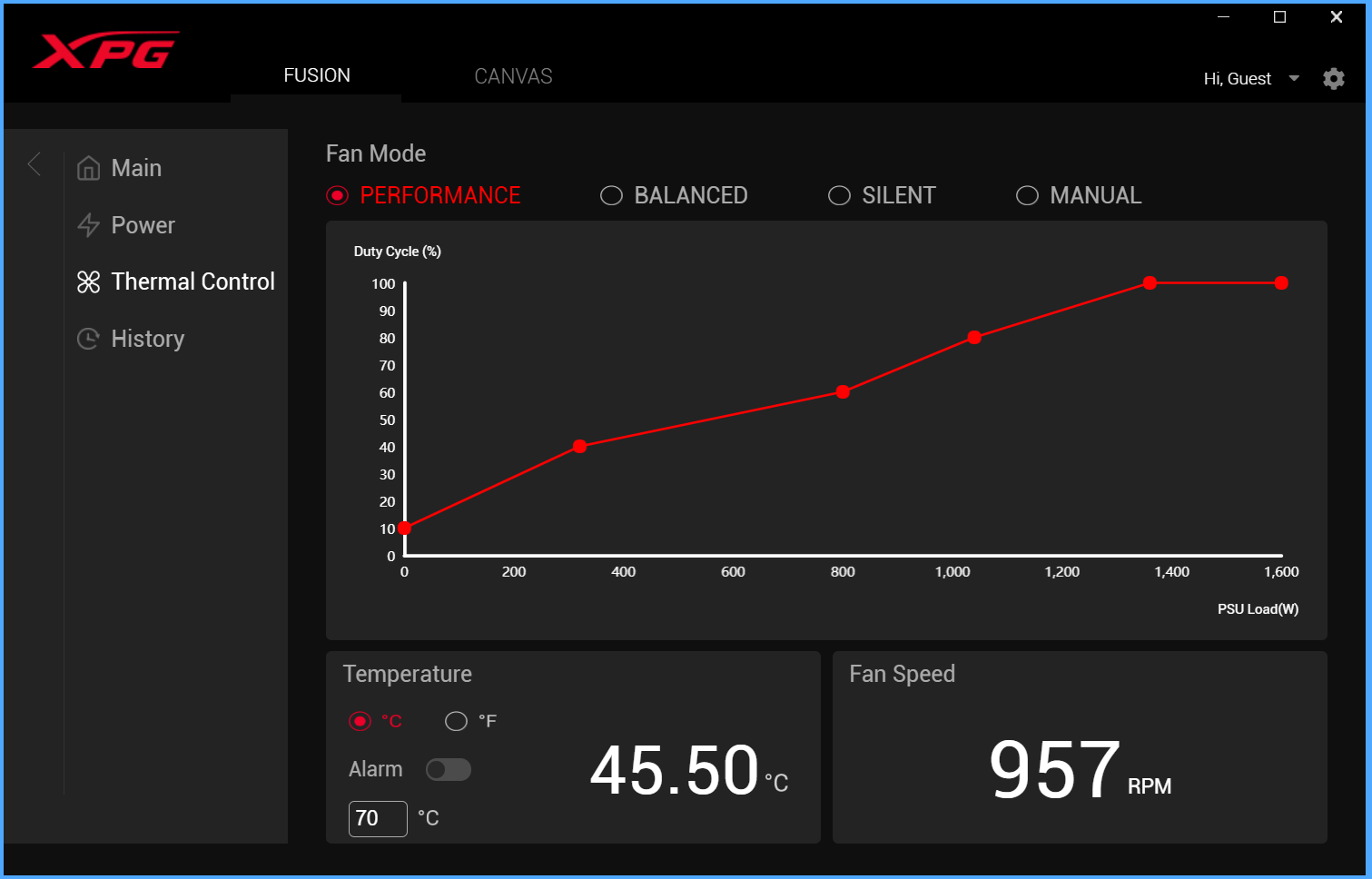Select the MANUAL fan mode
Viewport: 1372px width, 879px height.
click(1027, 195)
